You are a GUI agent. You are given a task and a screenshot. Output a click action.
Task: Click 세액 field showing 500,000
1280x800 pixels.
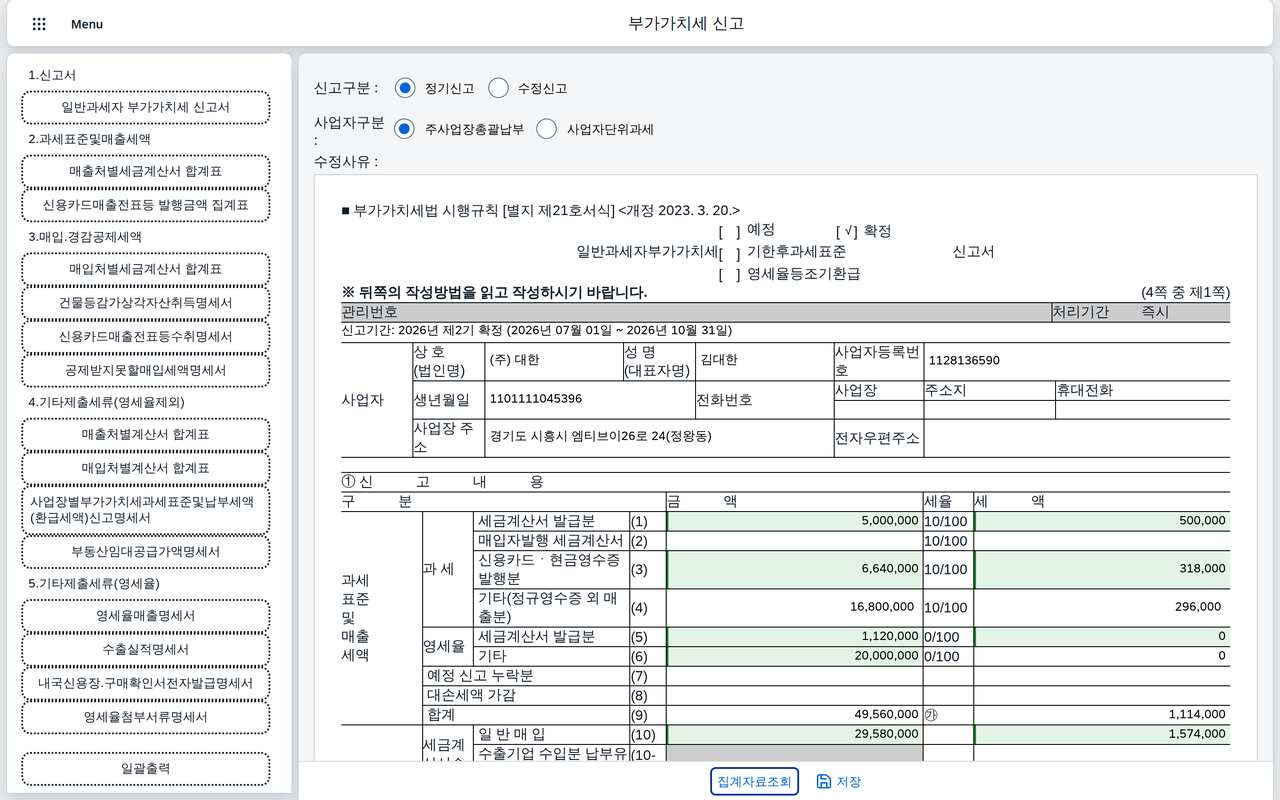click(x=1102, y=521)
